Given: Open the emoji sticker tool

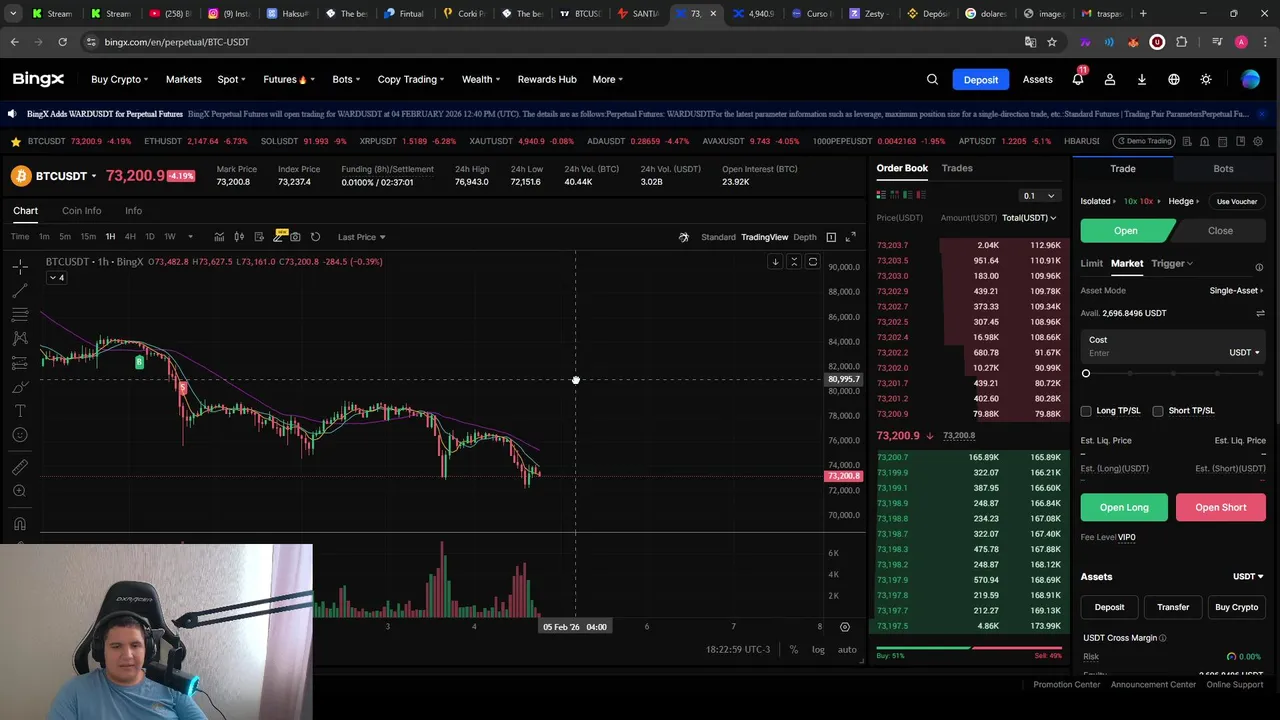Looking at the screenshot, I should tap(20, 435).
